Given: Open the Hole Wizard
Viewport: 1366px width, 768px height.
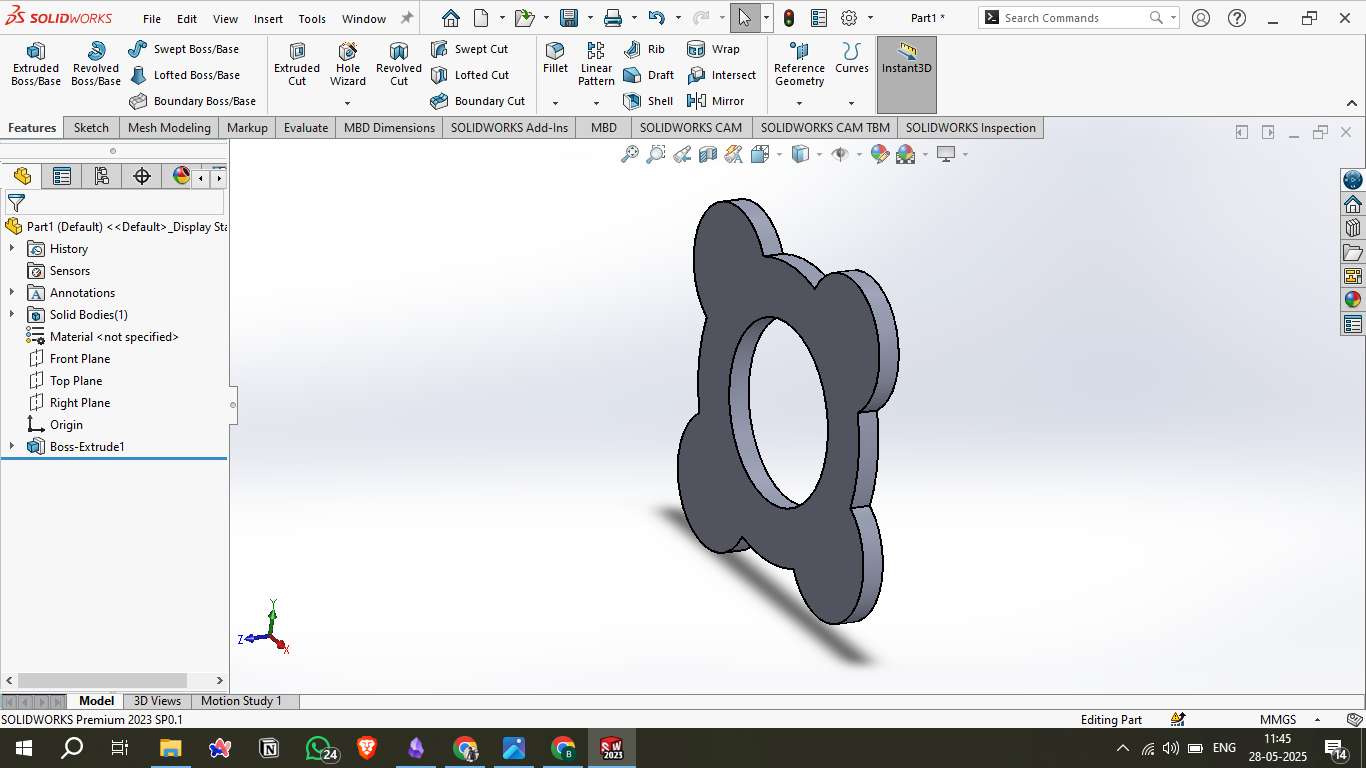Looking at the screenshot, I should click(x=348, y=64).
